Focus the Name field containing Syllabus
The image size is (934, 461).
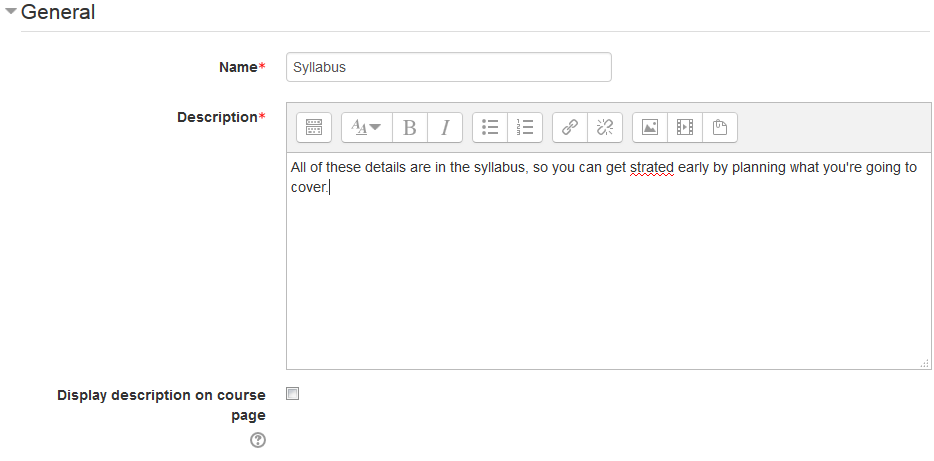(x=448, y=68)
